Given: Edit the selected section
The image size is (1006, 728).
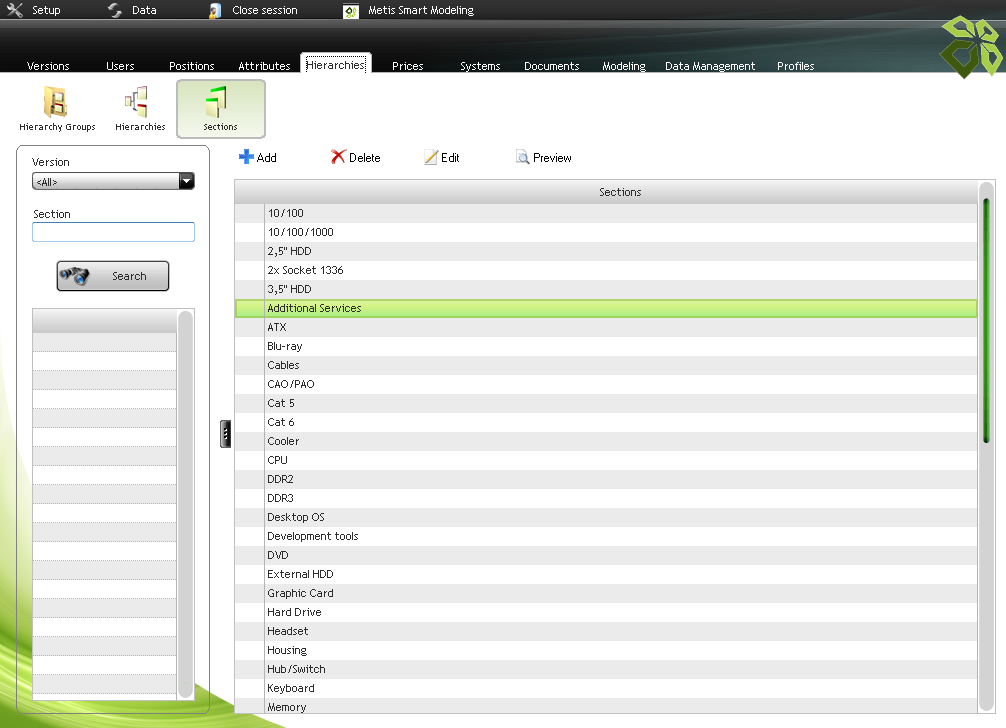Looking at the screenshot, I should [441, 158].
